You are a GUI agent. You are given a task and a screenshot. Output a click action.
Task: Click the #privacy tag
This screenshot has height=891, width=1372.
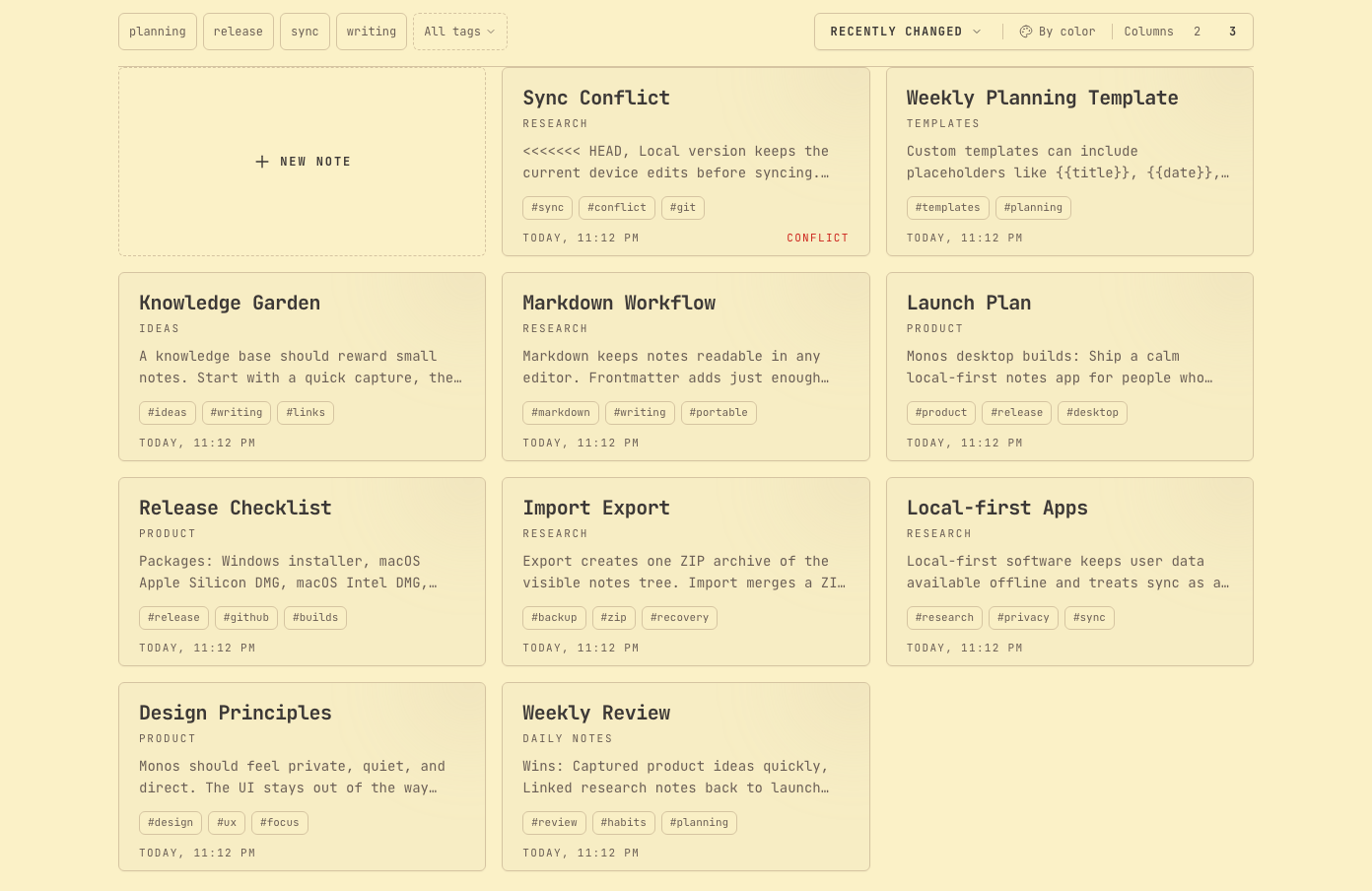click(1023, 618)
